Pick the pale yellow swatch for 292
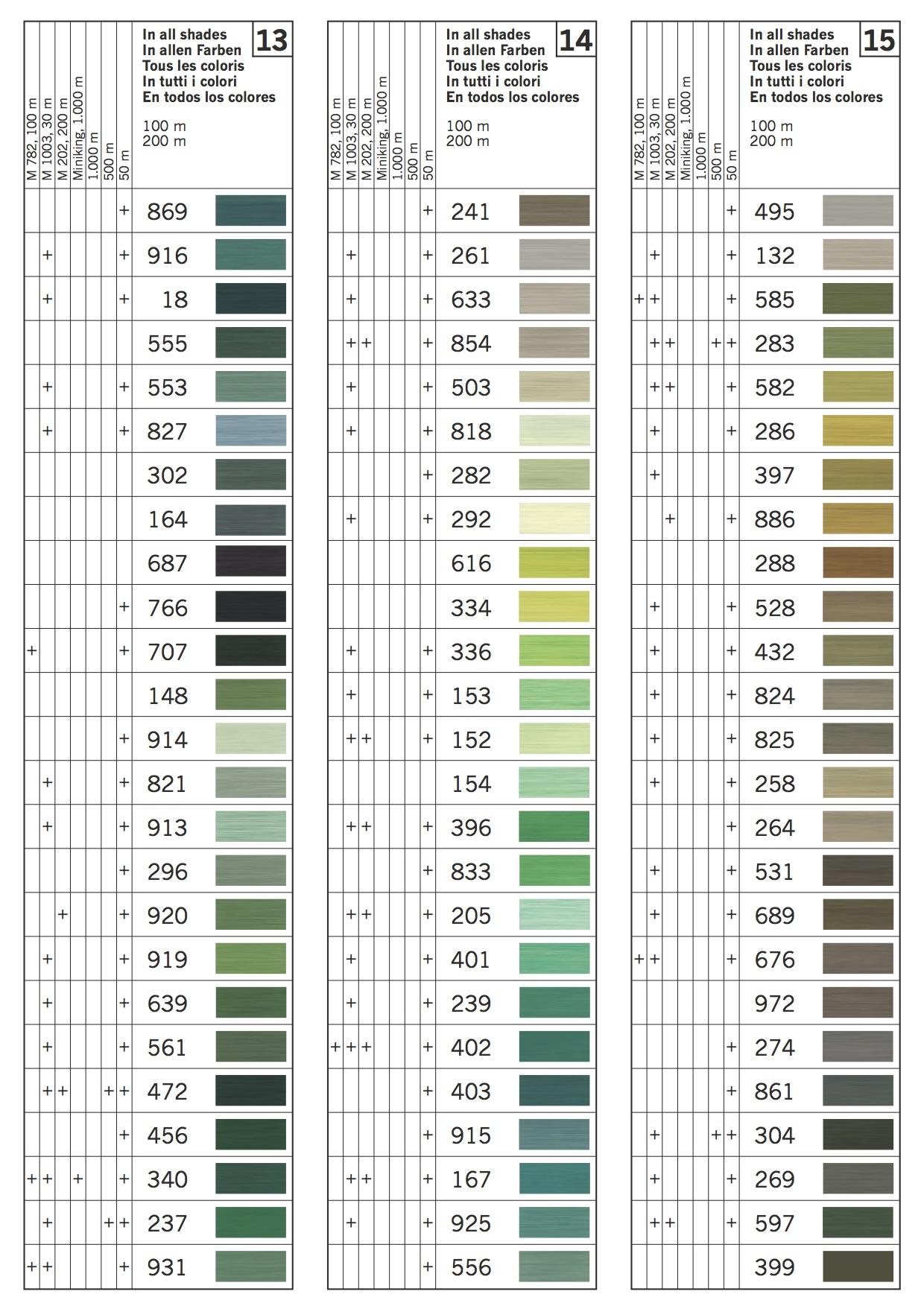Viewport: 924px width, 1306px height. click(x=554, y=519)
